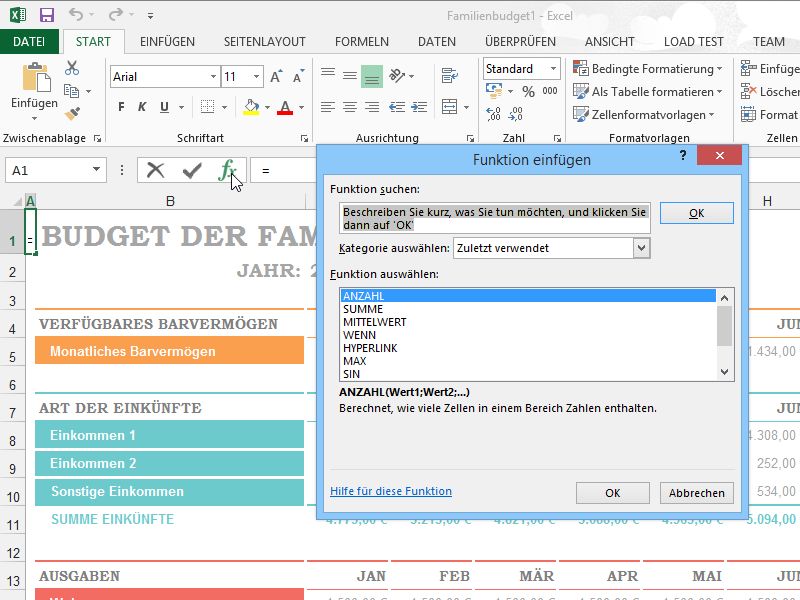Click the Copy icon in Zwischenablage

pyautogui.click(x=71, y=91)
